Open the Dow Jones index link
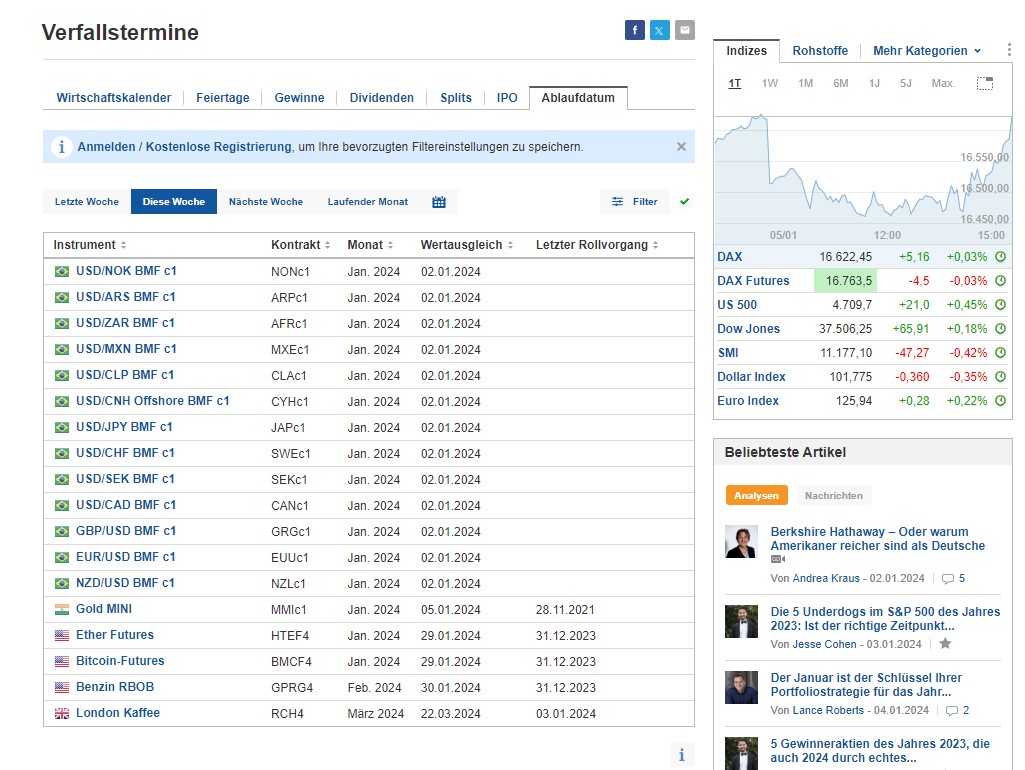1025x770 pixels. [748, 329]
